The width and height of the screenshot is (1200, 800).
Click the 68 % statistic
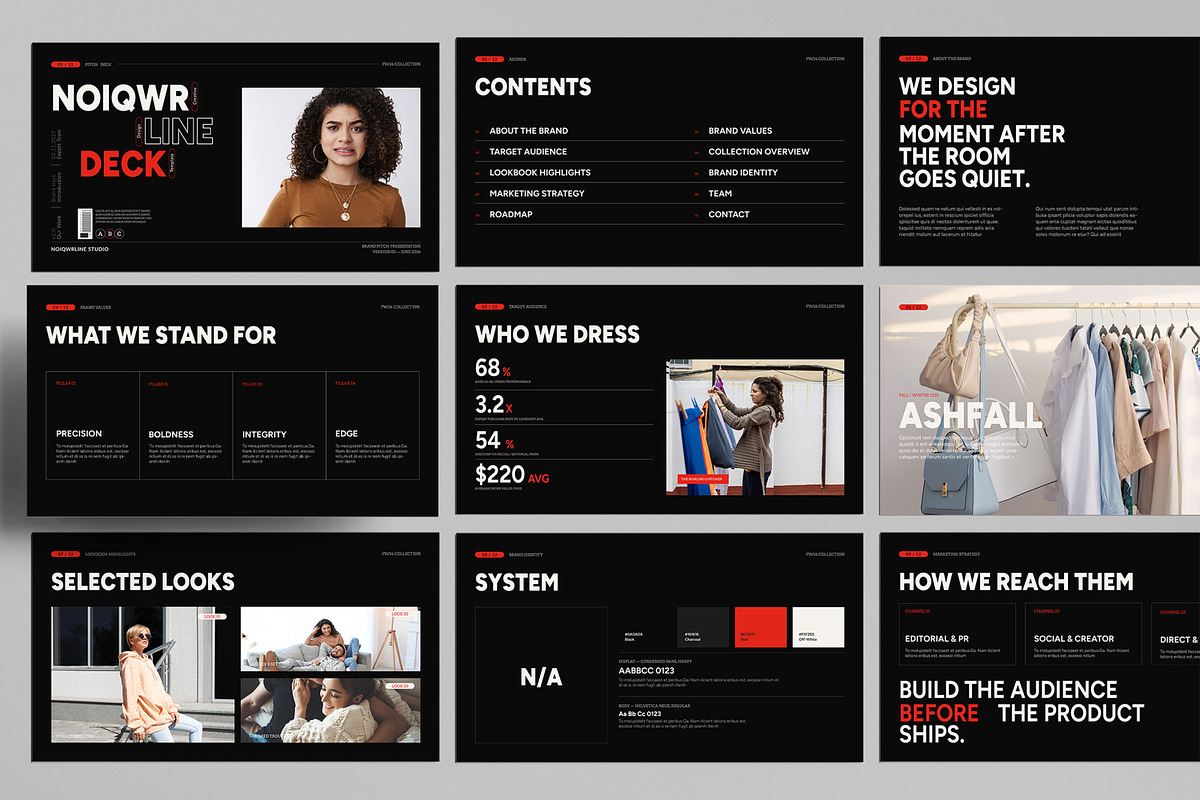[493, 368]
